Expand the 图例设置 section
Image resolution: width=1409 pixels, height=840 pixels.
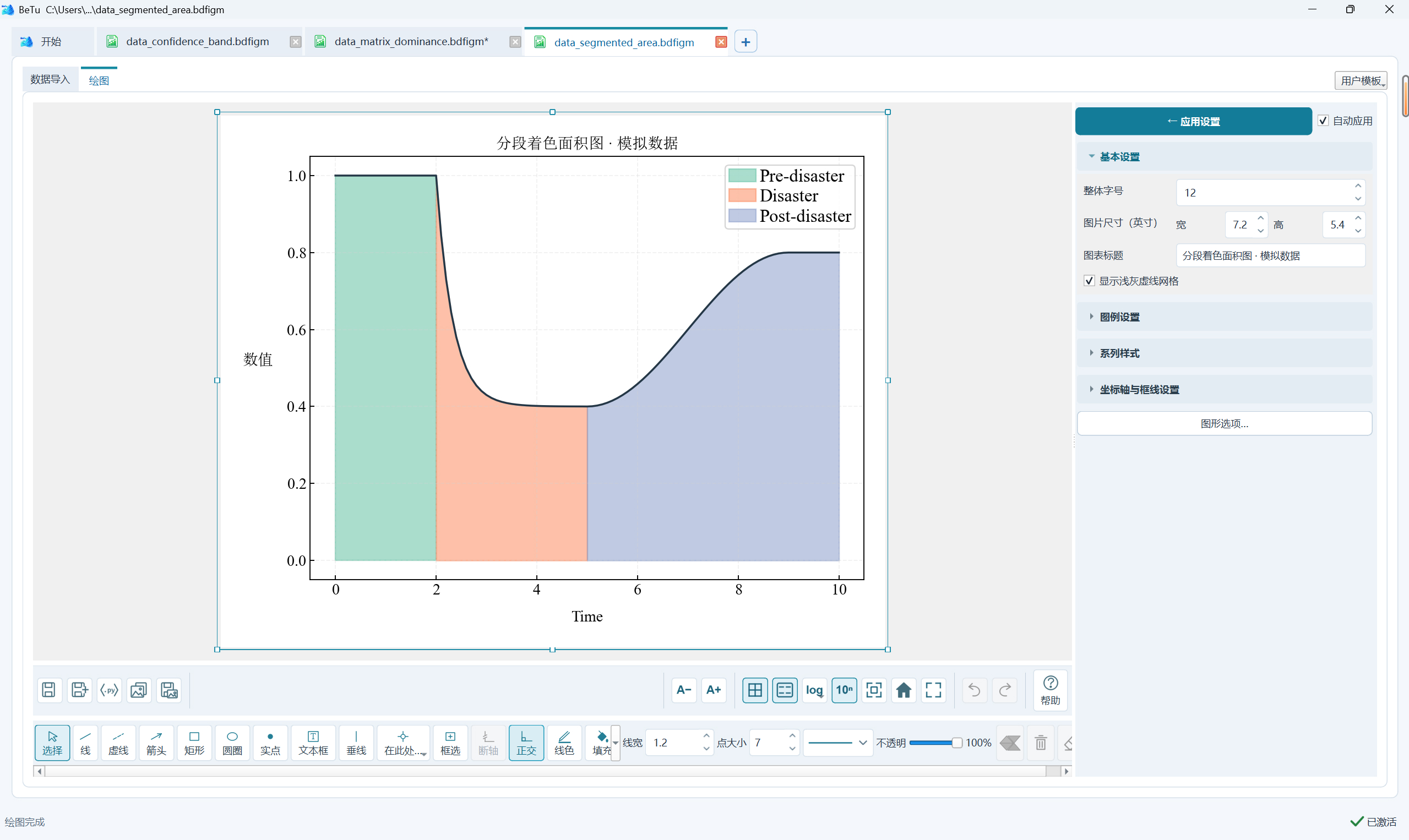(1224, 317)
